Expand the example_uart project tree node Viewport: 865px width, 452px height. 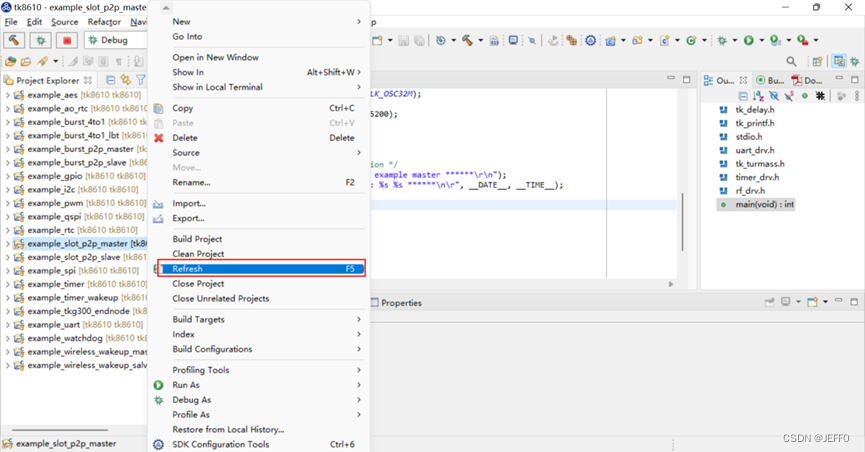[7, 325]
